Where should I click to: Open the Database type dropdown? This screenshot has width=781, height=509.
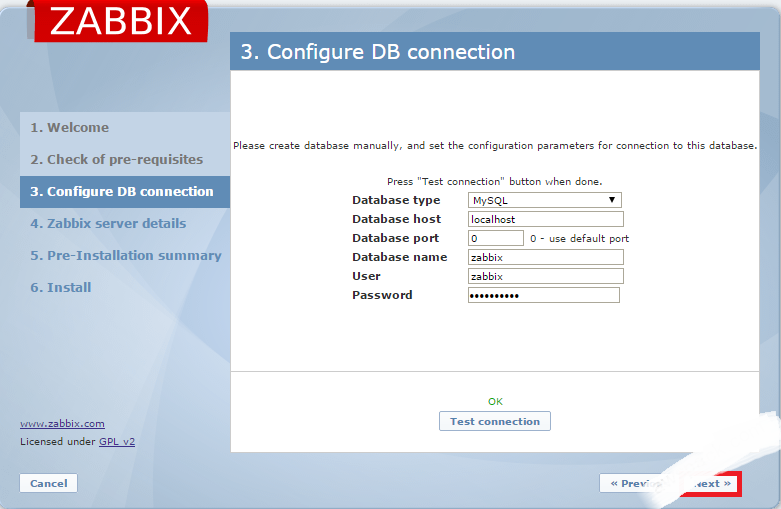click(x=544, y=200)
